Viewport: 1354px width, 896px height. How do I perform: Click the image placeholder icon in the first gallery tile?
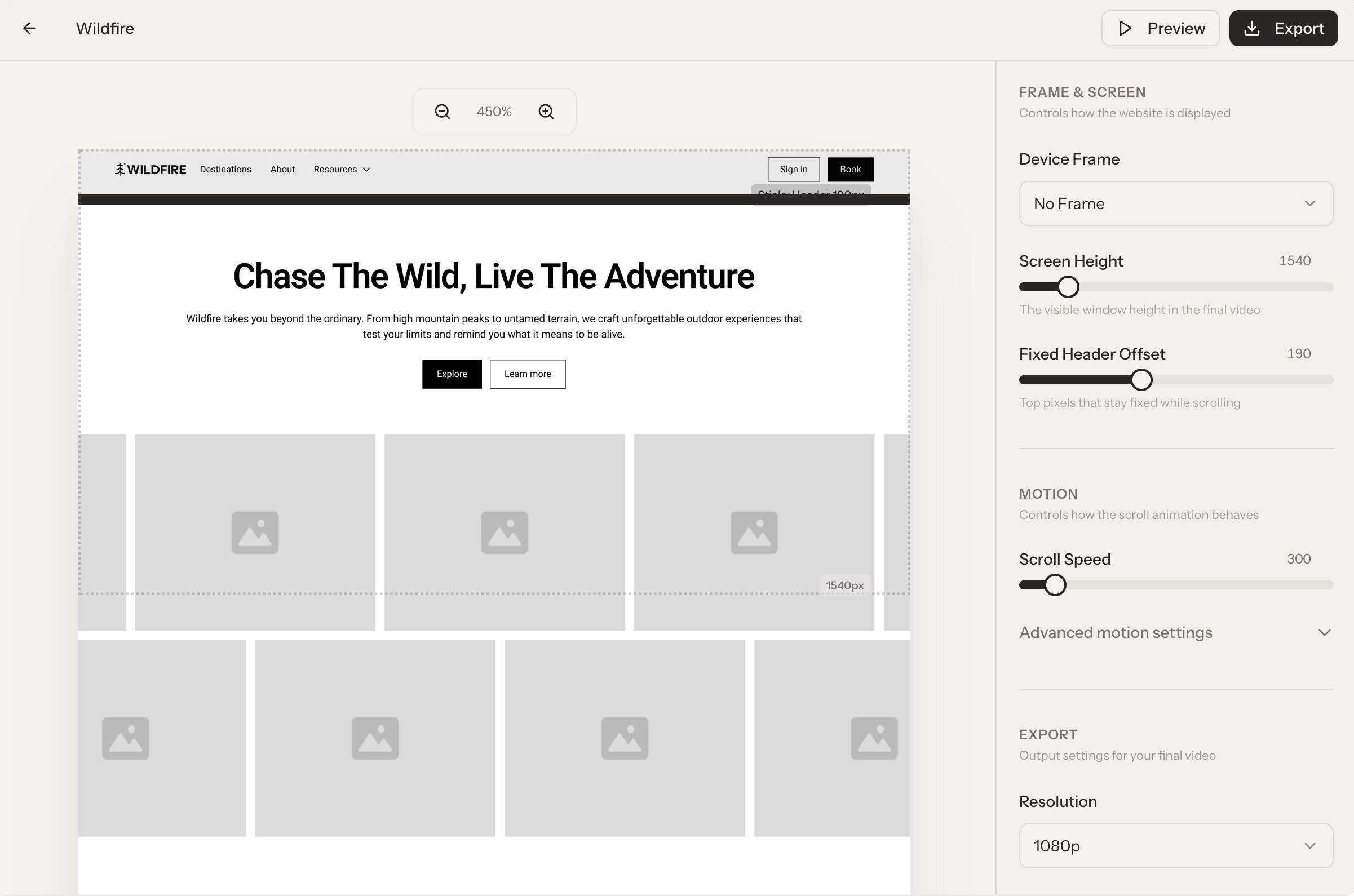tap(255, 531)
